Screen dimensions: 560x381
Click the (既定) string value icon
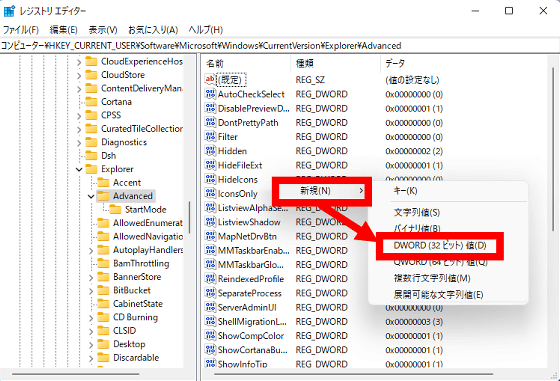tap(210, 80)
